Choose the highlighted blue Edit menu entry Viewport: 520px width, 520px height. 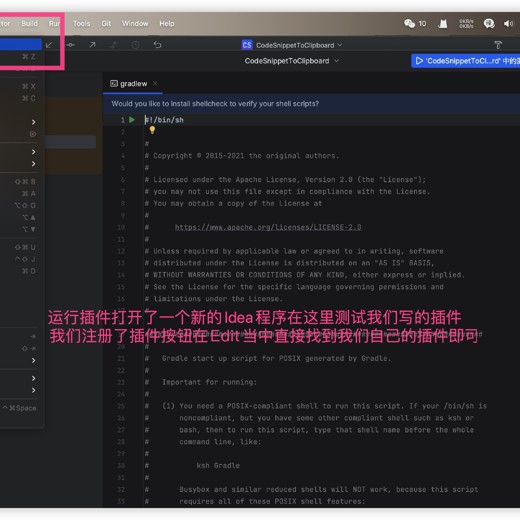tap(21, 45)
